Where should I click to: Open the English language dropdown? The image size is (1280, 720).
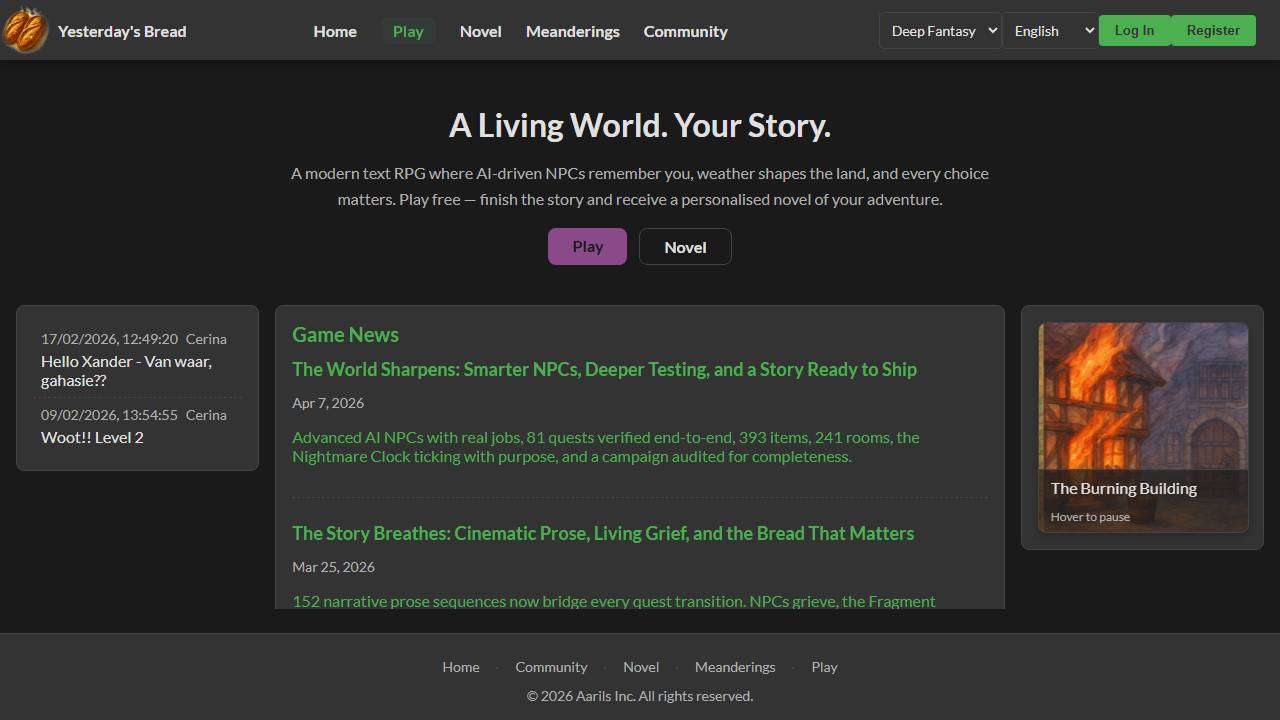coord(1050,31)
